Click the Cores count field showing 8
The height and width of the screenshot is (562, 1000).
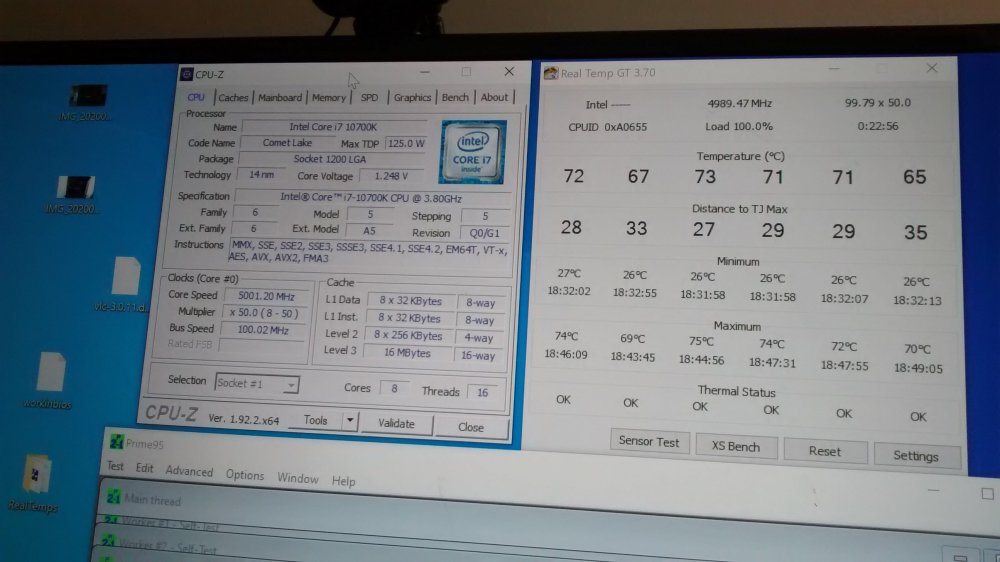pos(394,388)
